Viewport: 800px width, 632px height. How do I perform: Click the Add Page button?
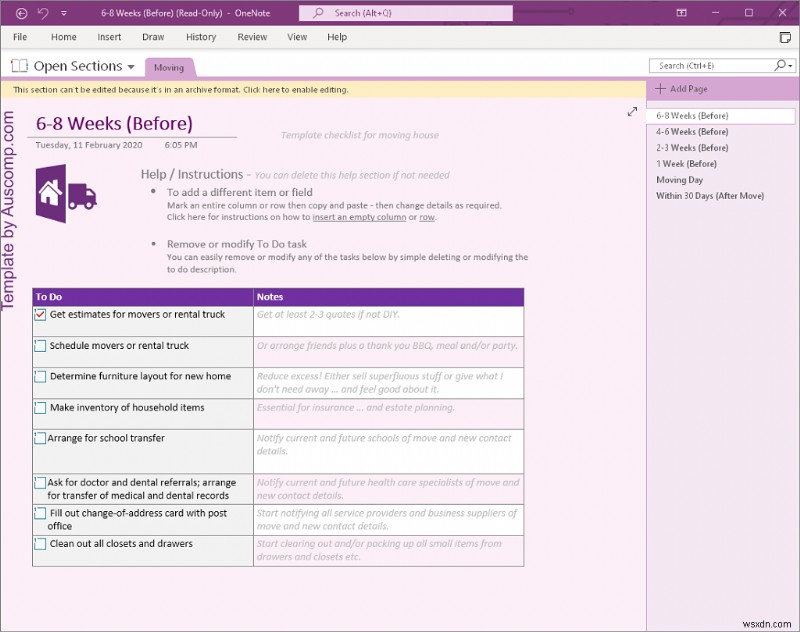(x=690, y=89)
